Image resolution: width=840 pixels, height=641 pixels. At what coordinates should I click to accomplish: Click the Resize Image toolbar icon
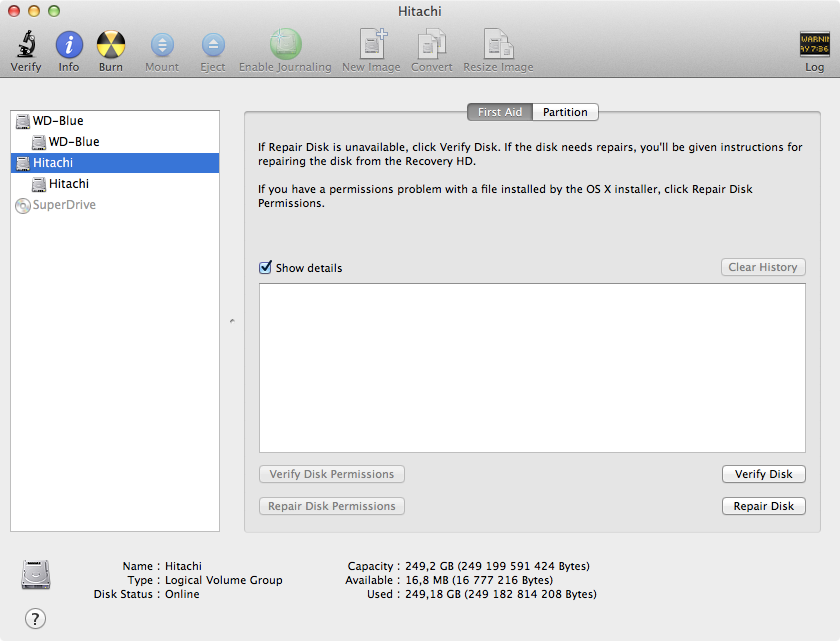[498, 44]
